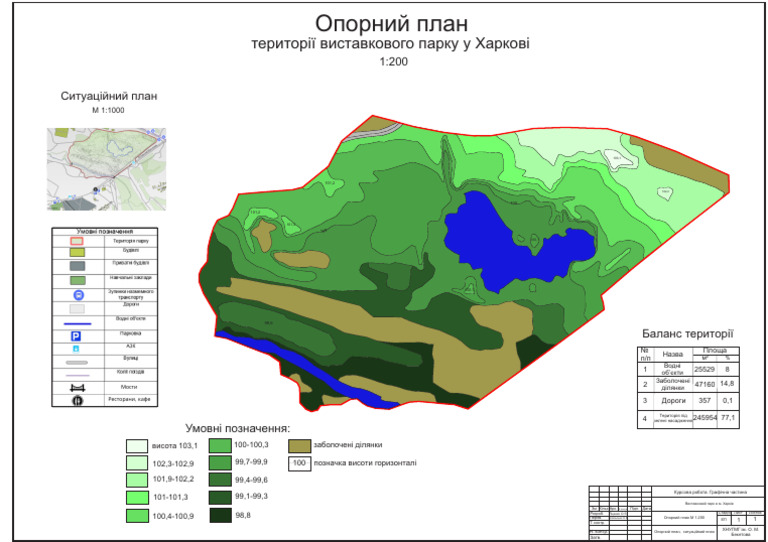The height and width of the screenshot is (542, 768).
Task: Click the pale grey roads legend swatch
Action: pyautogui.click(x=77, y=309)
